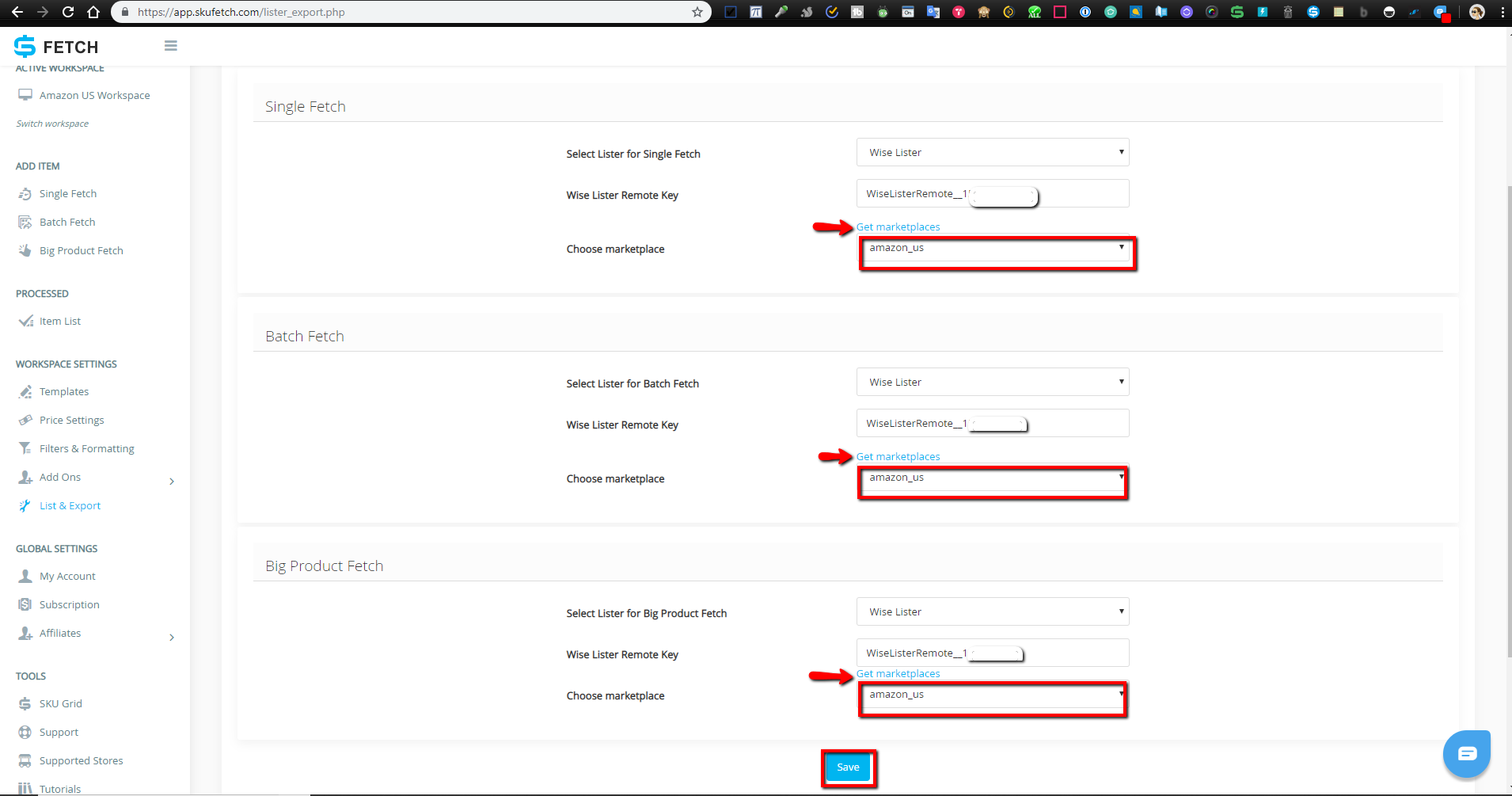Click the Price Settings tag icon
The width and height of the screenshot is (1512, 796).
point(25,421)
